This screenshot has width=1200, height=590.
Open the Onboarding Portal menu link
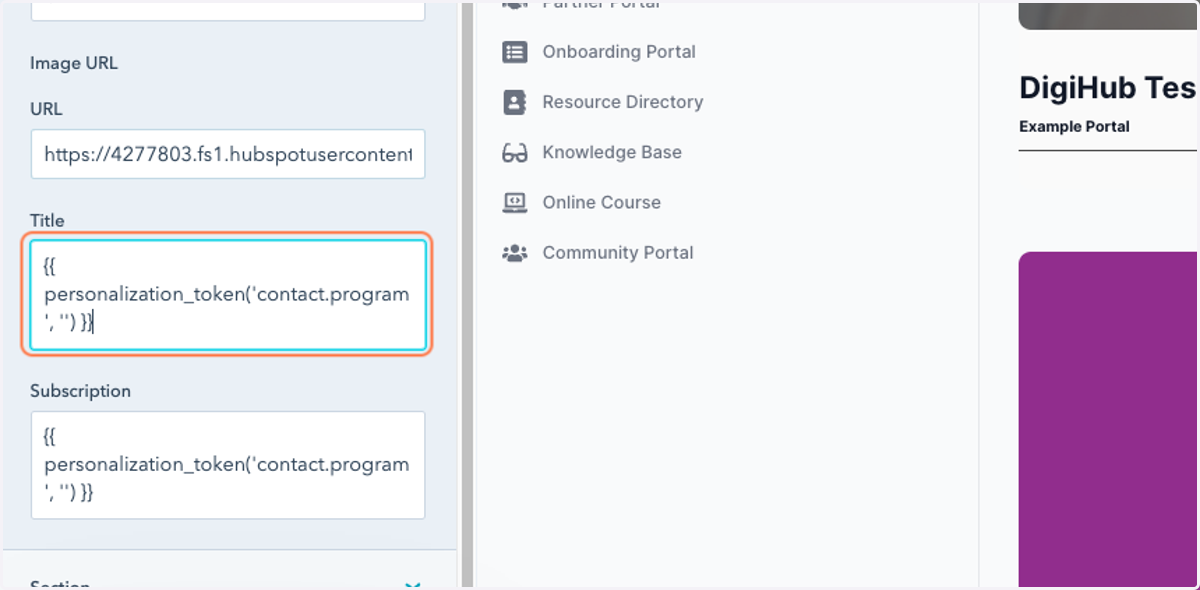tap(619, 52)
